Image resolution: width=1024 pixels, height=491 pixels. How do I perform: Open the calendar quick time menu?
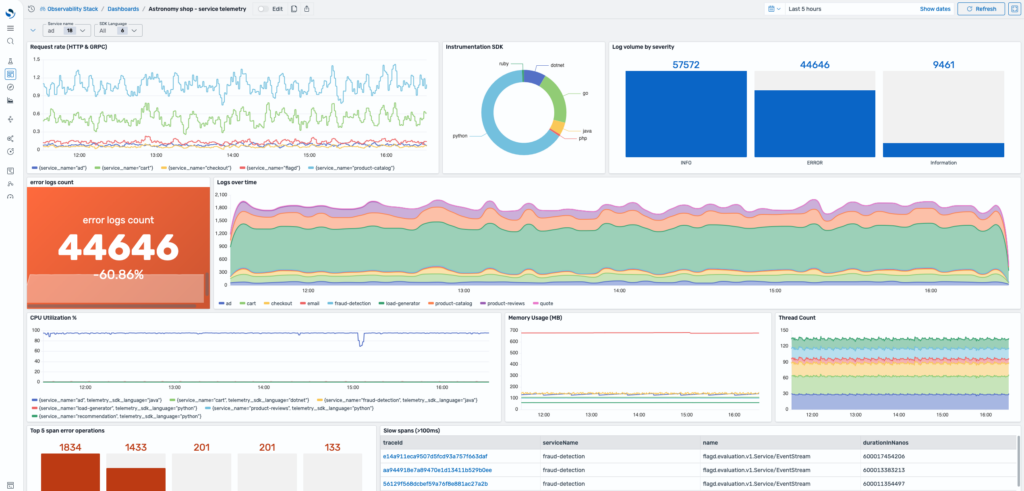pyautogui.click(x=772, y=9)
